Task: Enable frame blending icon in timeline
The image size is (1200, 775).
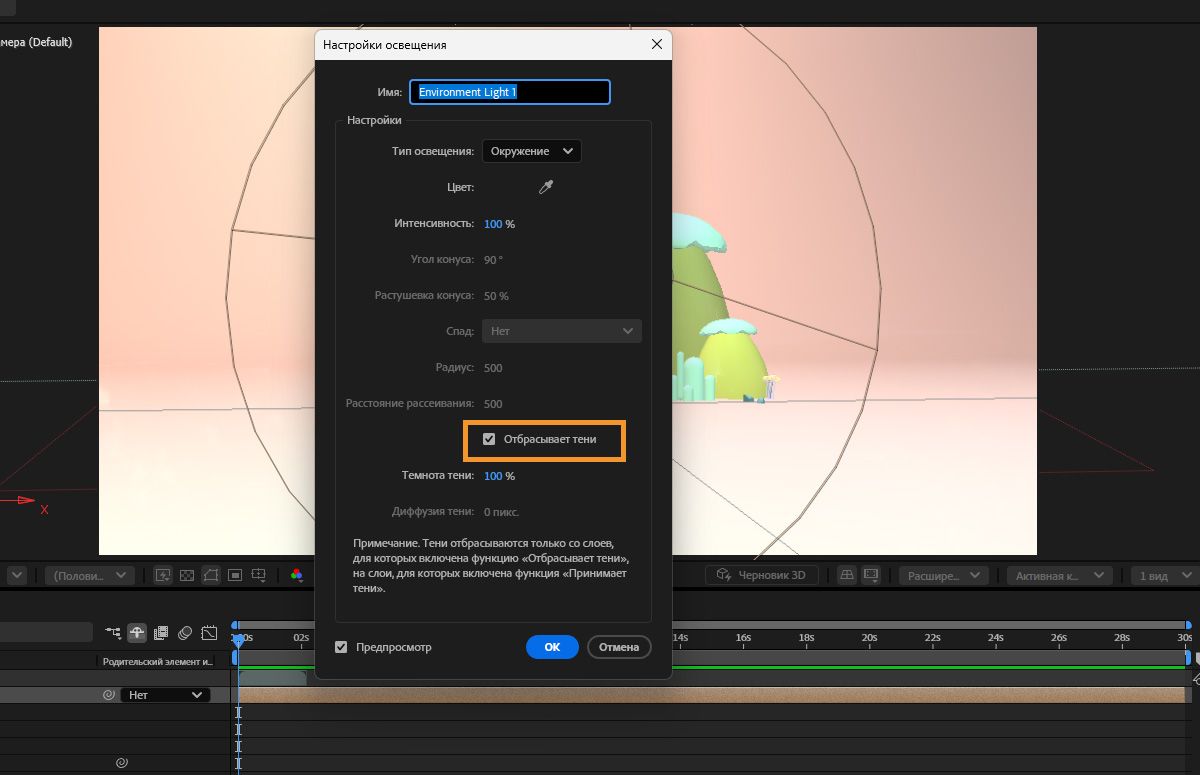Action: coord(160,632)
